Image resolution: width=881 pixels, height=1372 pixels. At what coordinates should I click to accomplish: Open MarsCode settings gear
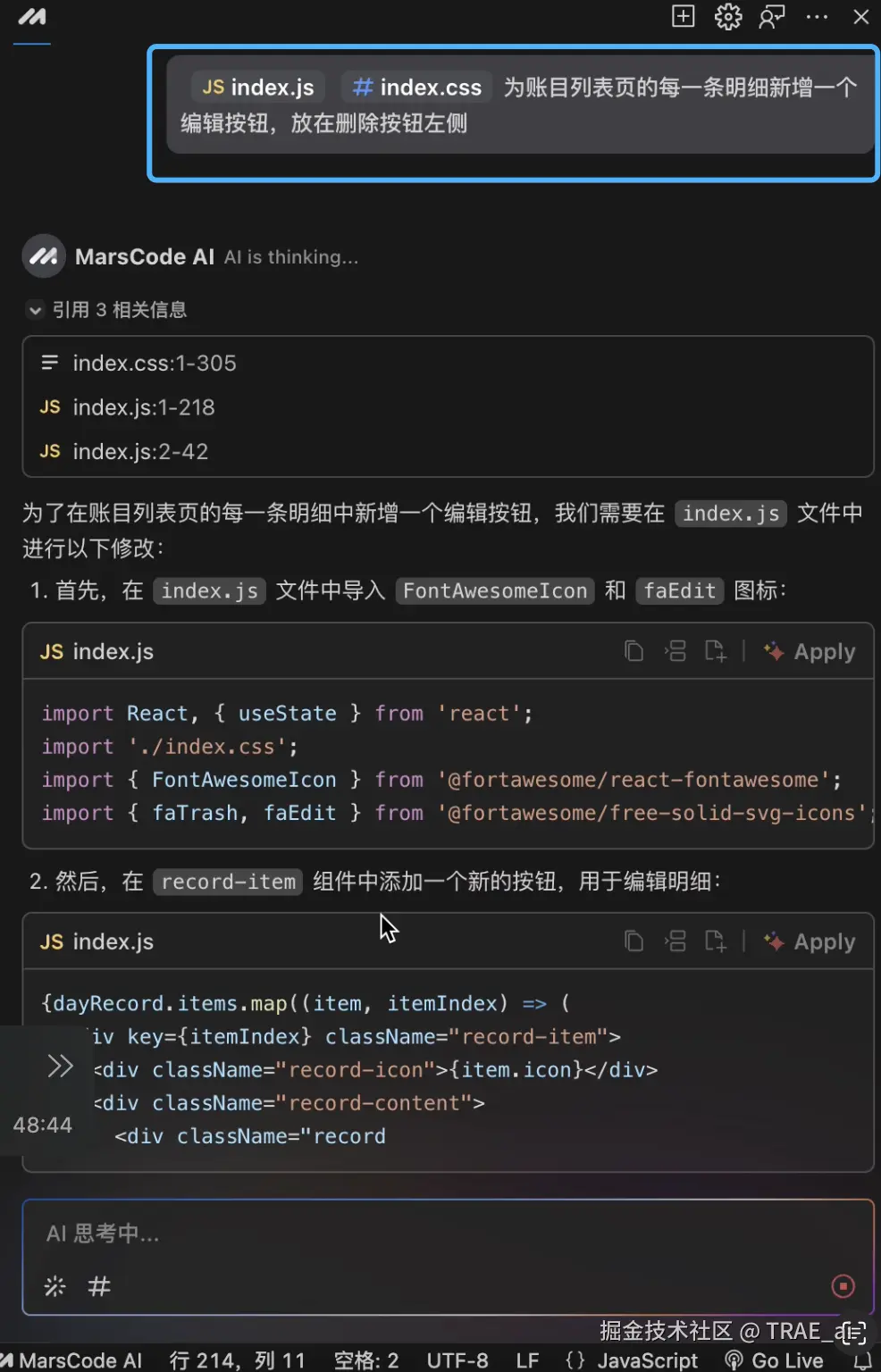[x=728, y=17]
